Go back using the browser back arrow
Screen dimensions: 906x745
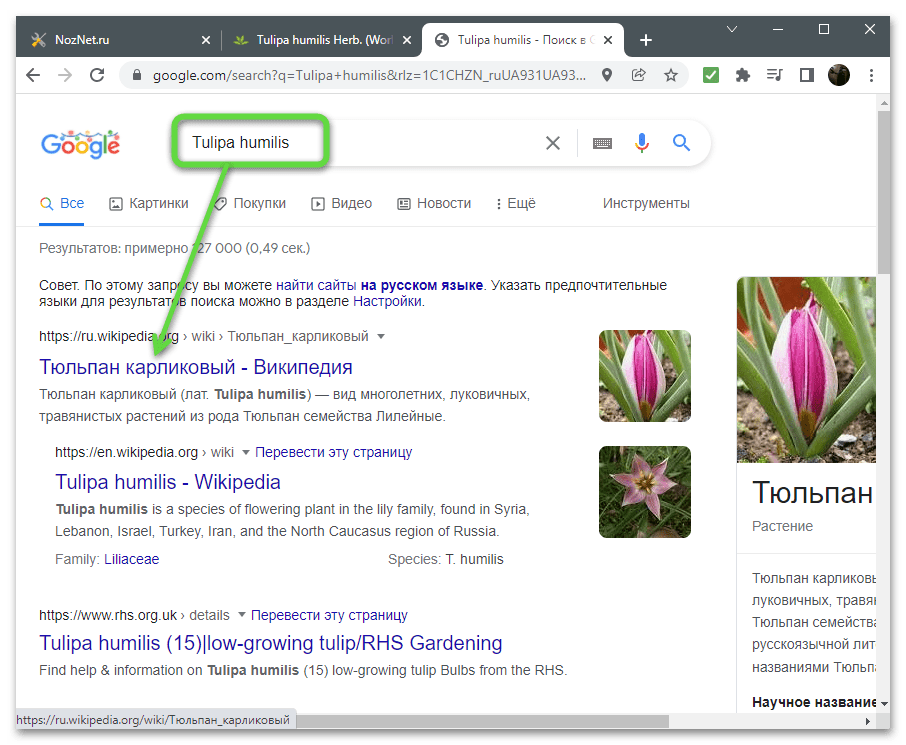tap(34, 75)
